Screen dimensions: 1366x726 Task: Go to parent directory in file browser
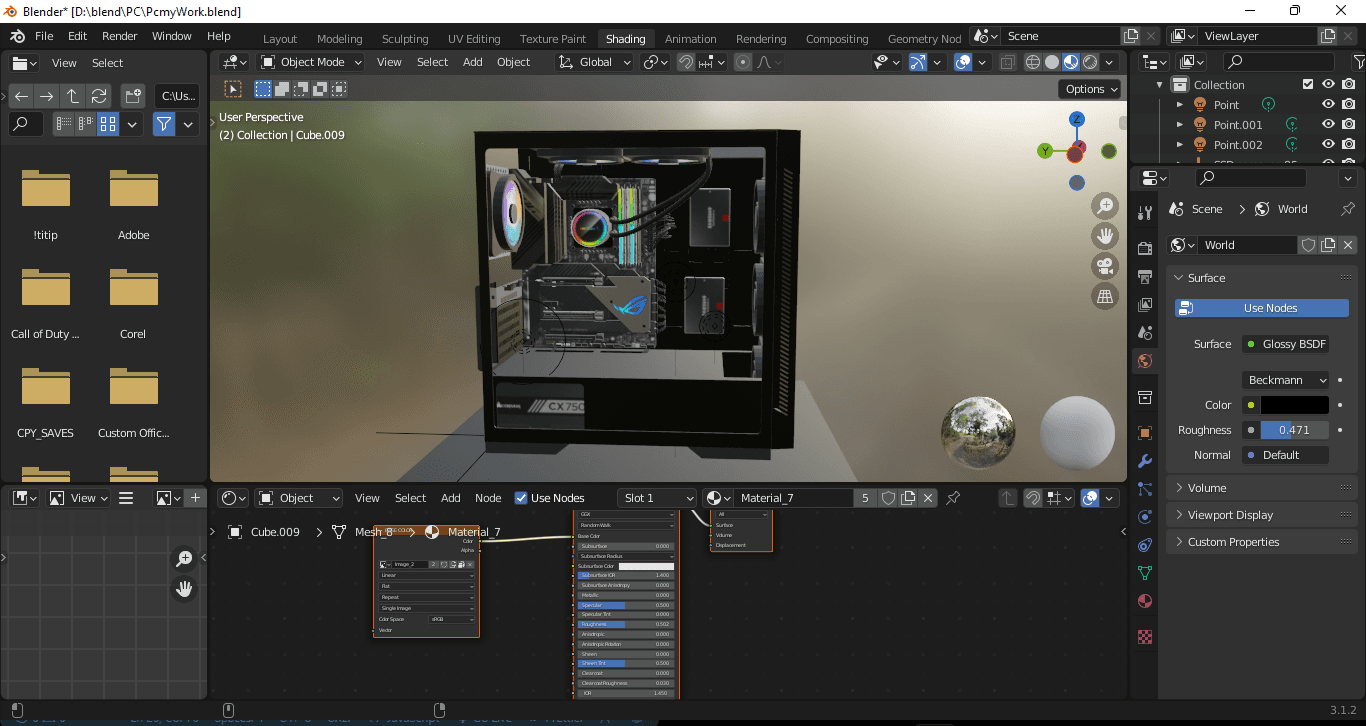coord(73,96)
